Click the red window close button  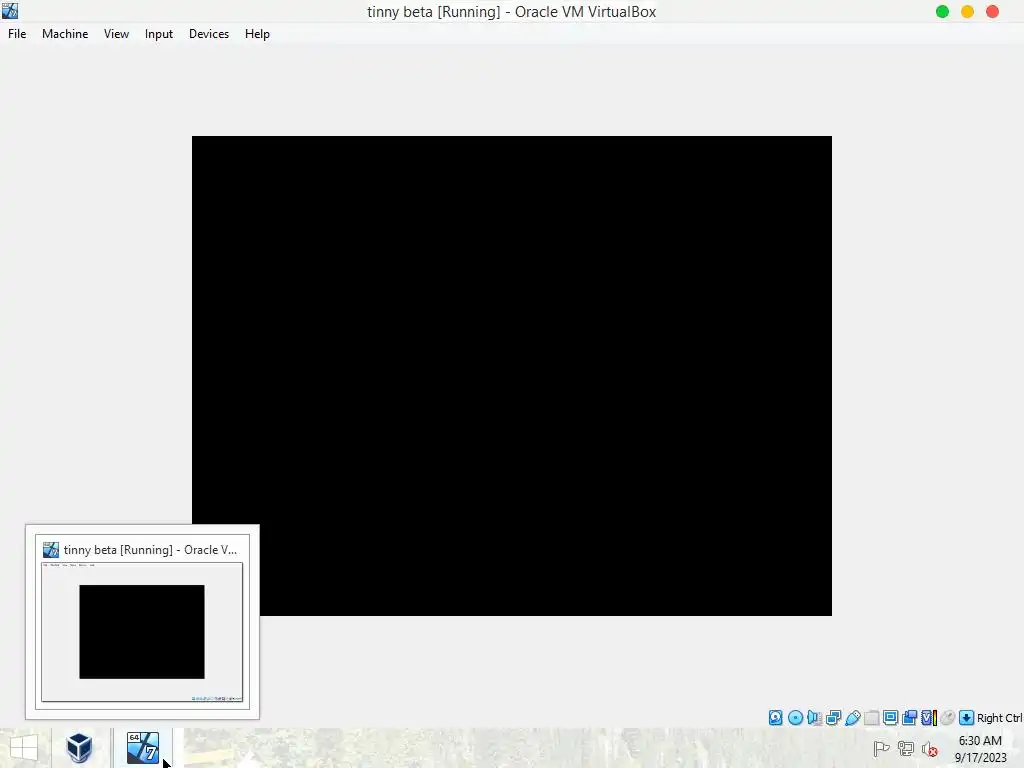992,12
